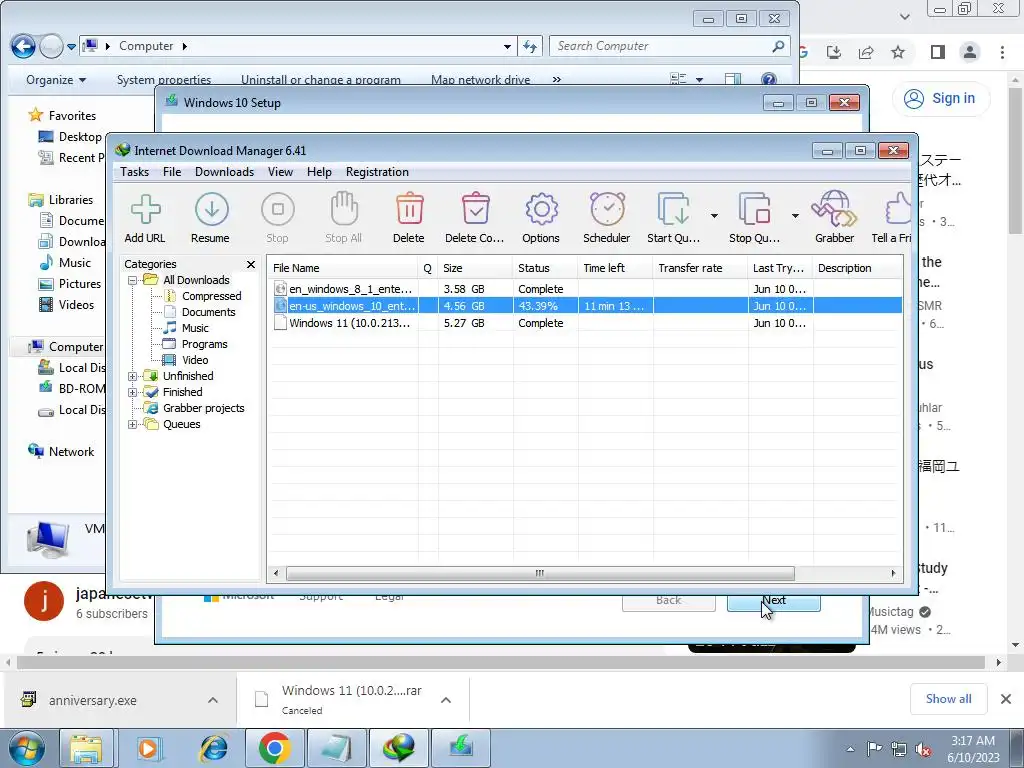Sort by Status column header
Viewport: 1024px width, 768px height.
point(545,268)
